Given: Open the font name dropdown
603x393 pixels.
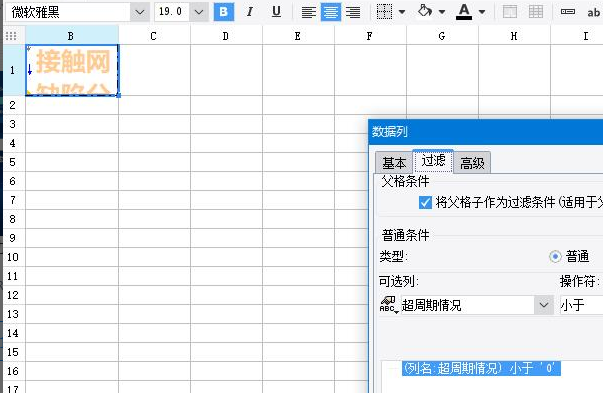Looking at the screenshot, I should pyautogui.click(x=140, y=12).
